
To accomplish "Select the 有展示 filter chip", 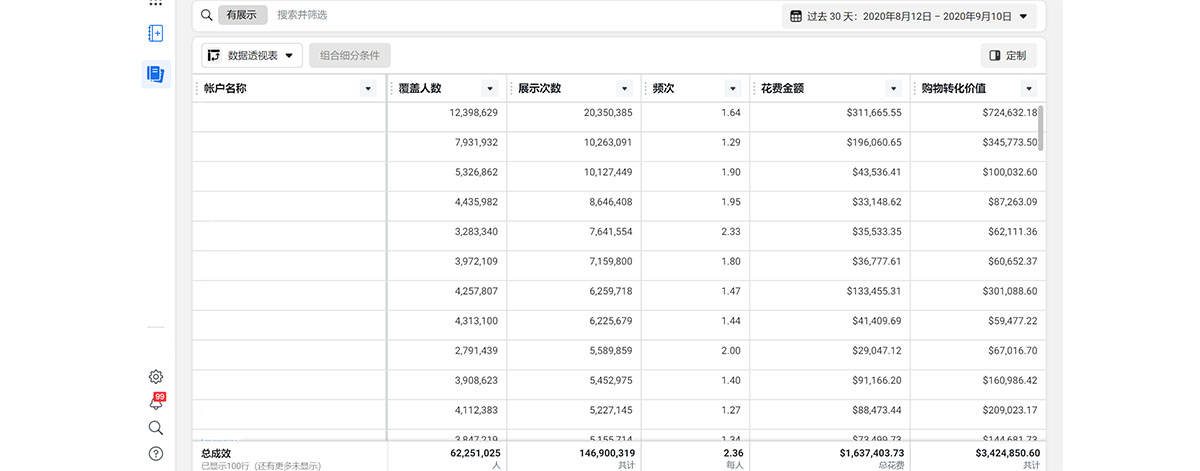I will 243,15.
